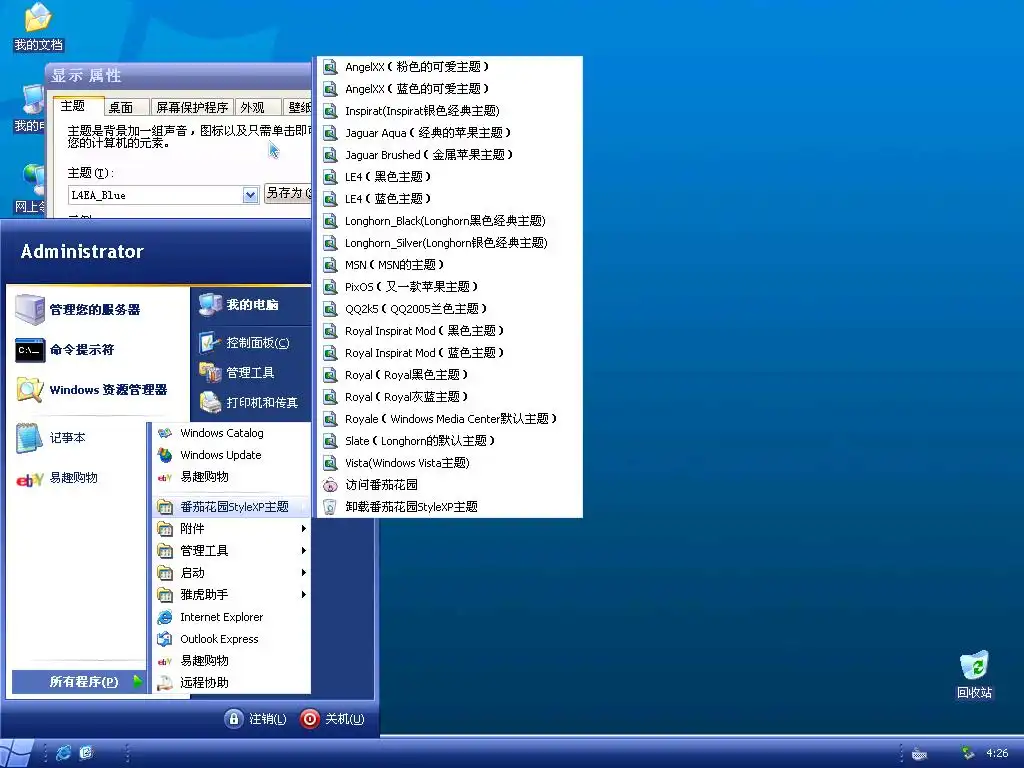
Task: Select the Royal gray-blue theme (Royal灰蓝主题)
Action: coord(450,397)
